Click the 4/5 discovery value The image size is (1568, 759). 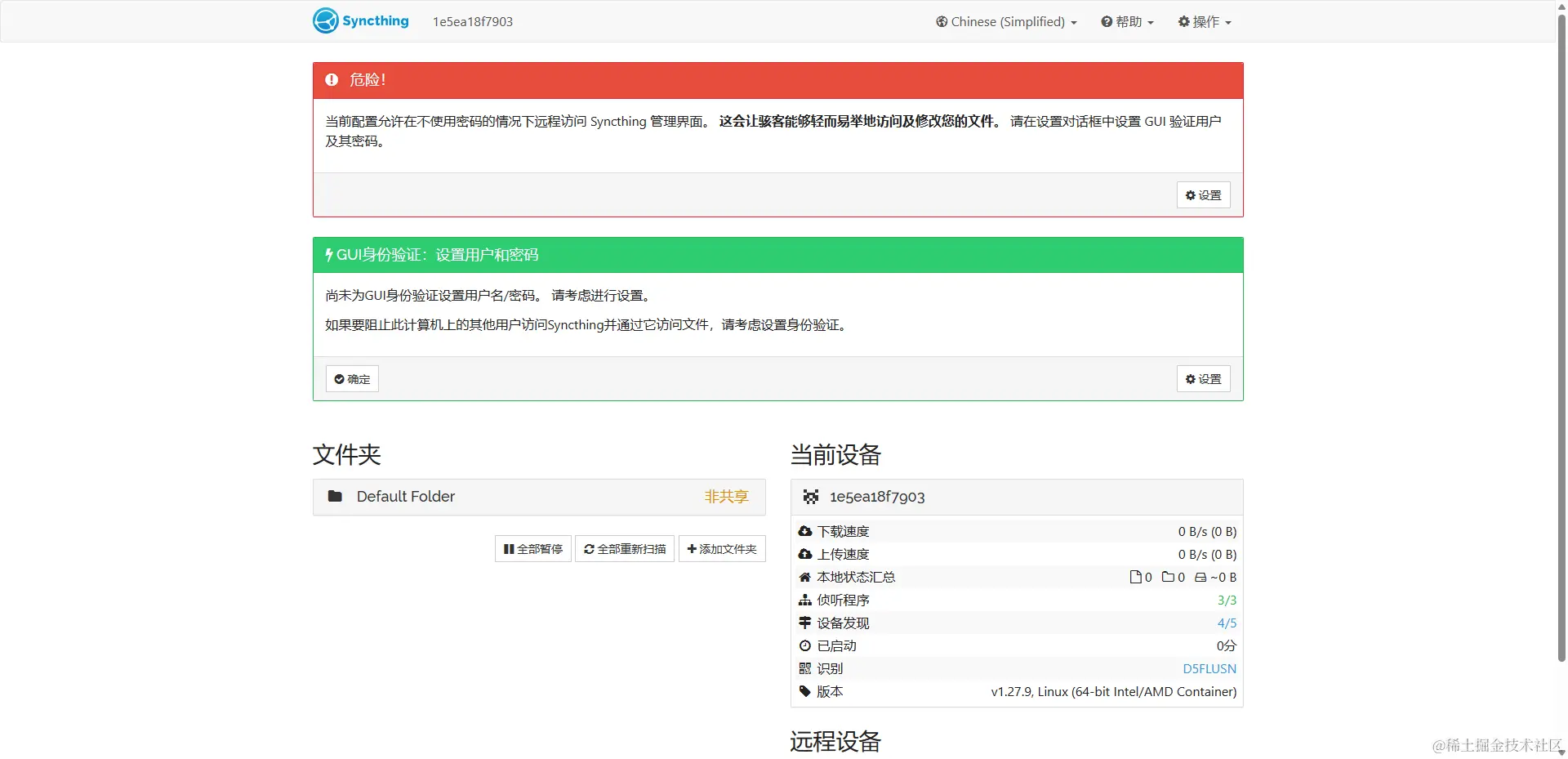pos(1227,623)
